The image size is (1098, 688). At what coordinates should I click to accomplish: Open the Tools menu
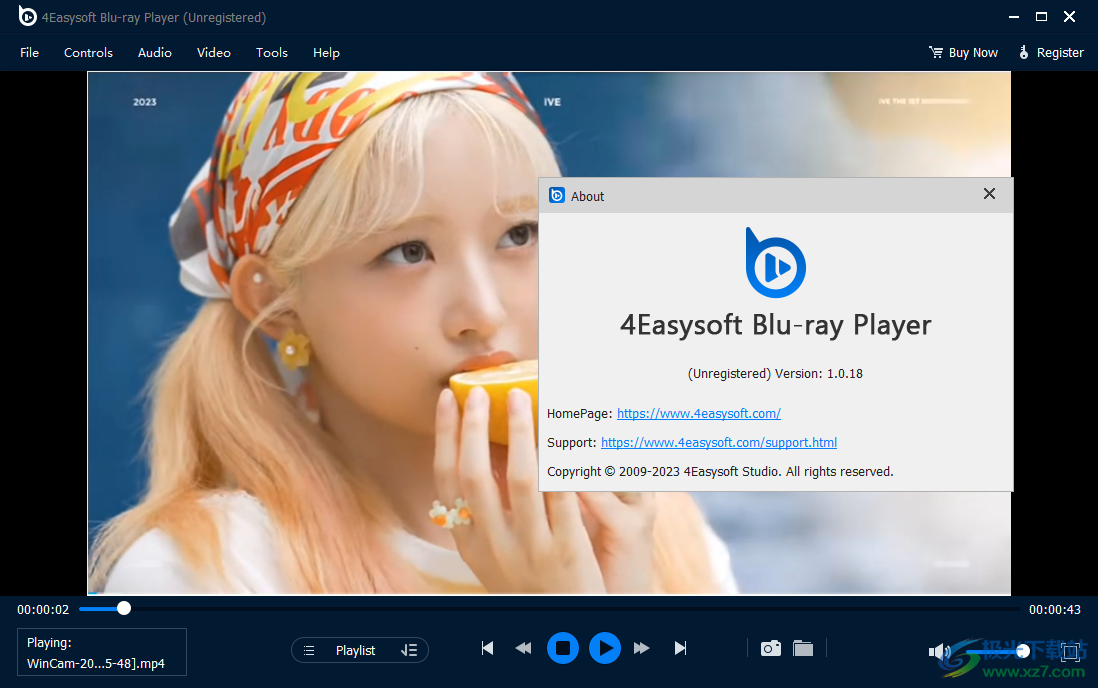(271, 52)
